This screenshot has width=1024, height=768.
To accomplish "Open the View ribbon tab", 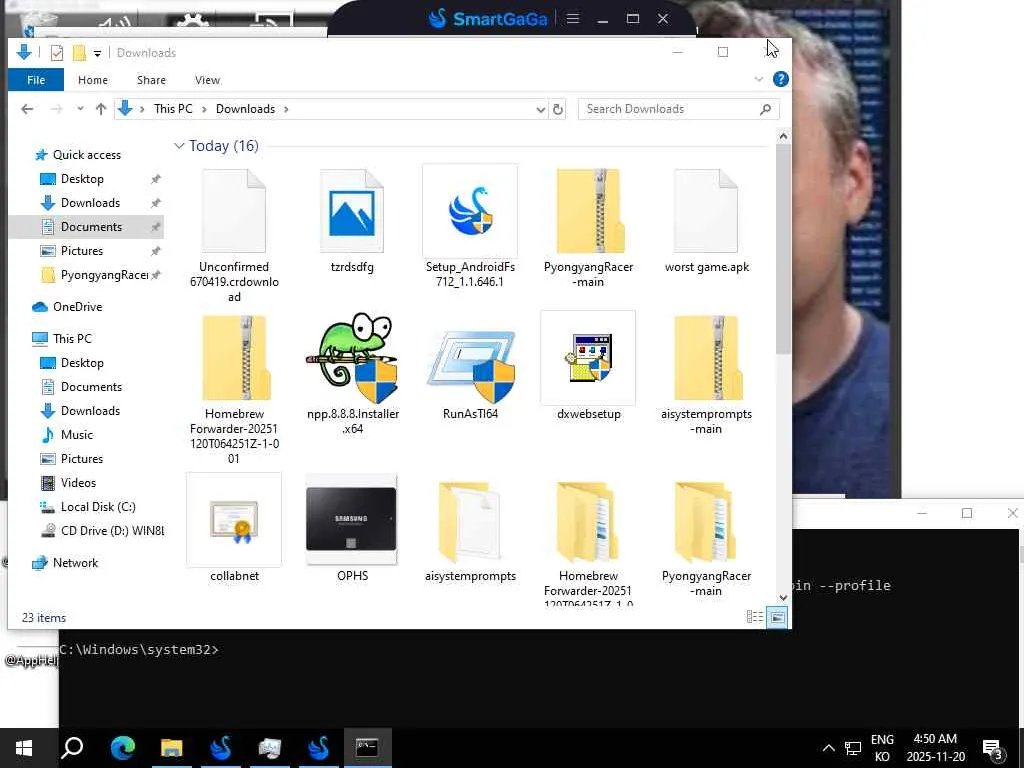I will click(x=207, y=80).
